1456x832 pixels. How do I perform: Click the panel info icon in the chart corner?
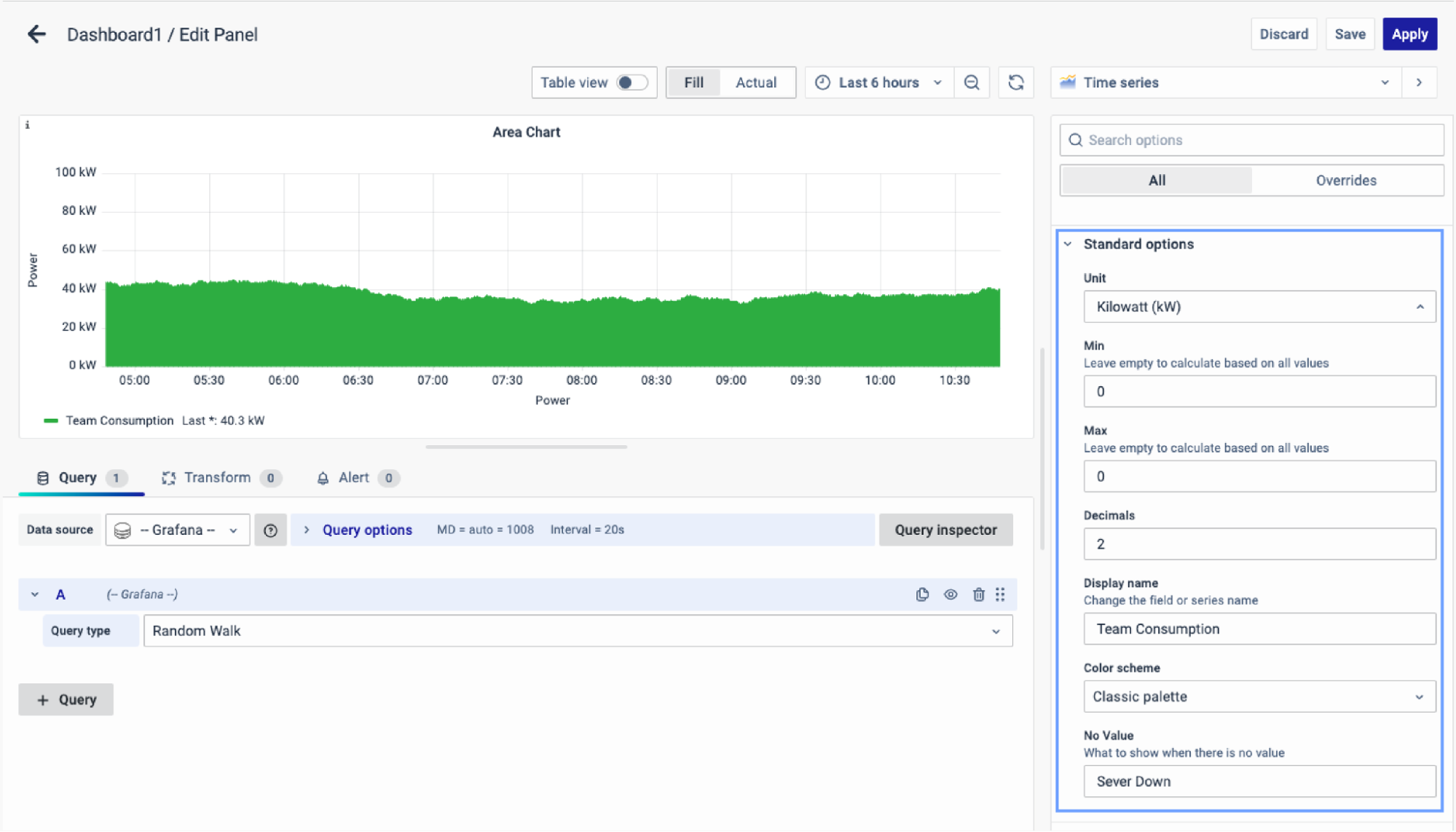(28, 125)
